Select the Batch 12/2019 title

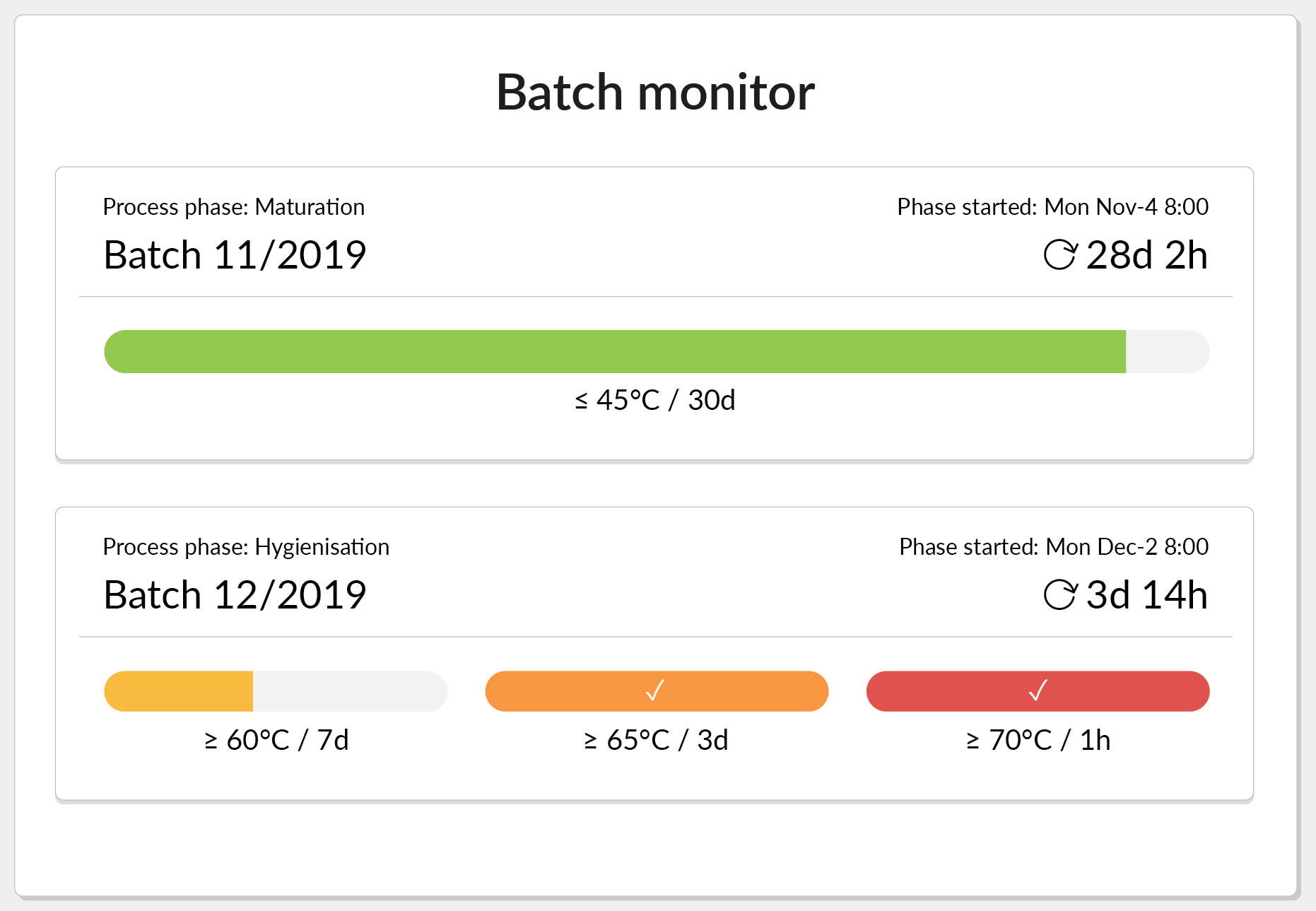coord(235,595)
